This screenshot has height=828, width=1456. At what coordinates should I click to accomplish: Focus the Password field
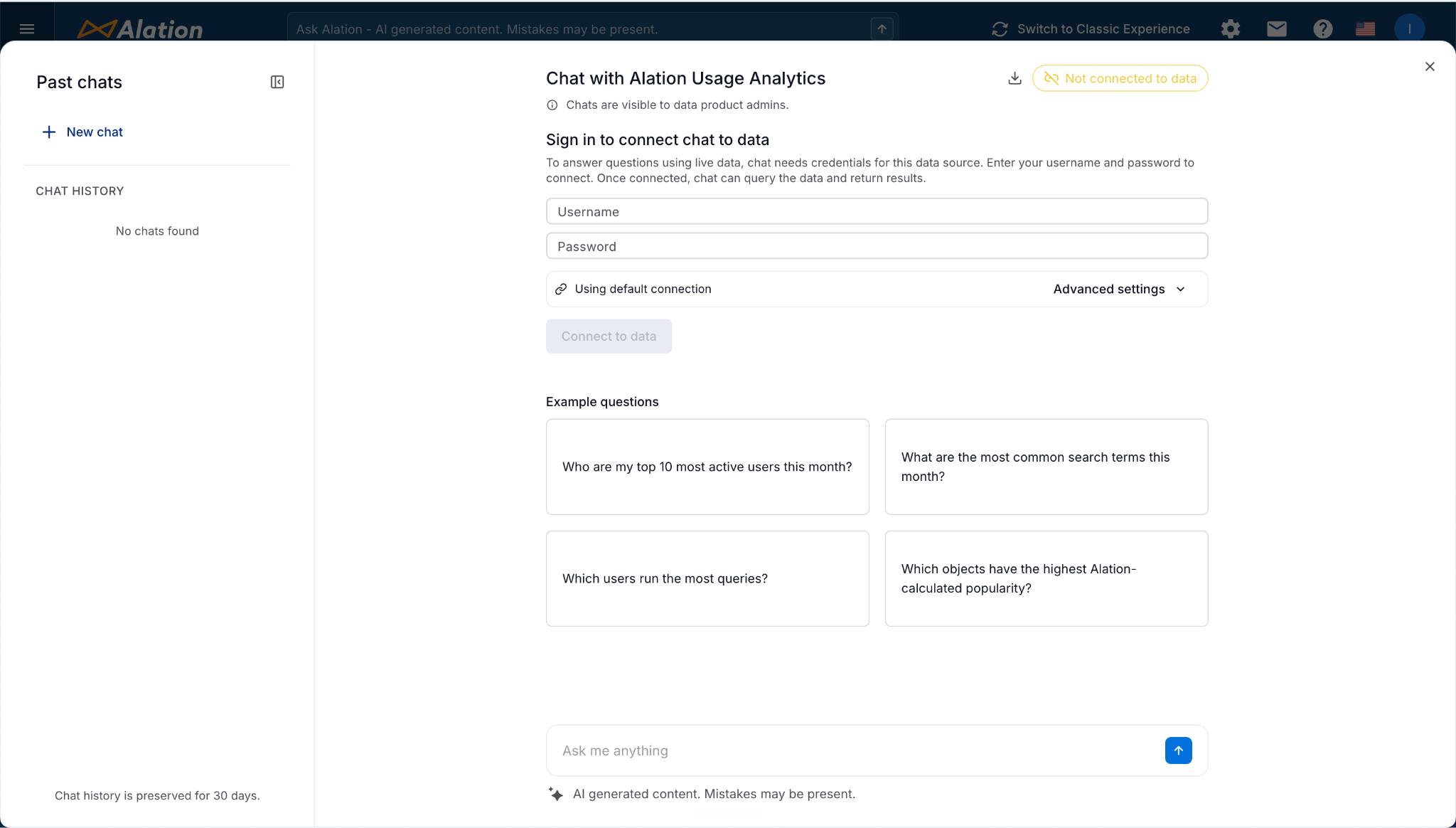click(x=877, y=246)
